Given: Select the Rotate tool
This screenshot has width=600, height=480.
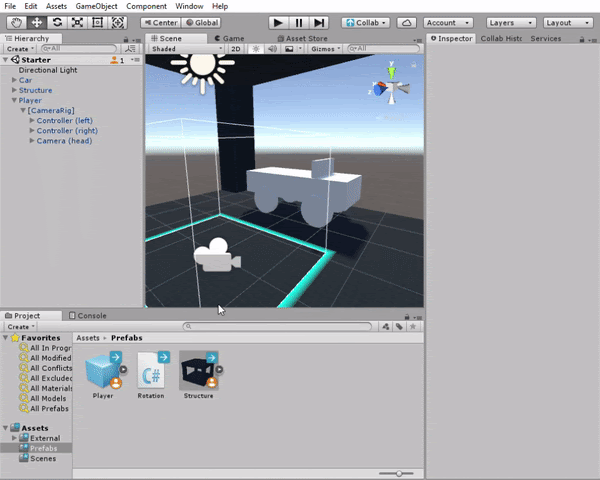Looking at the screenshot, I should point(57,23).
